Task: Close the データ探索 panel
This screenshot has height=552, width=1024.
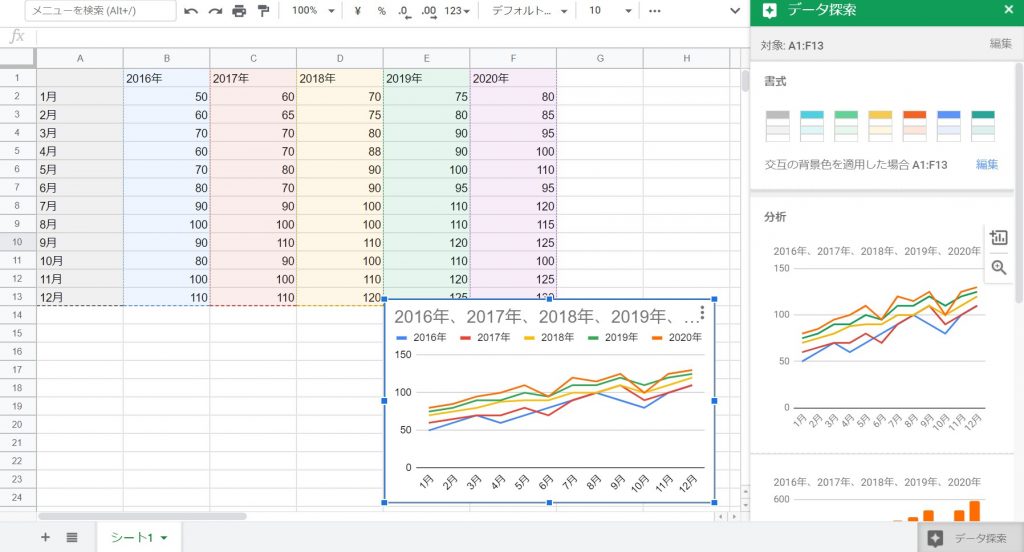Action: 1008,10
